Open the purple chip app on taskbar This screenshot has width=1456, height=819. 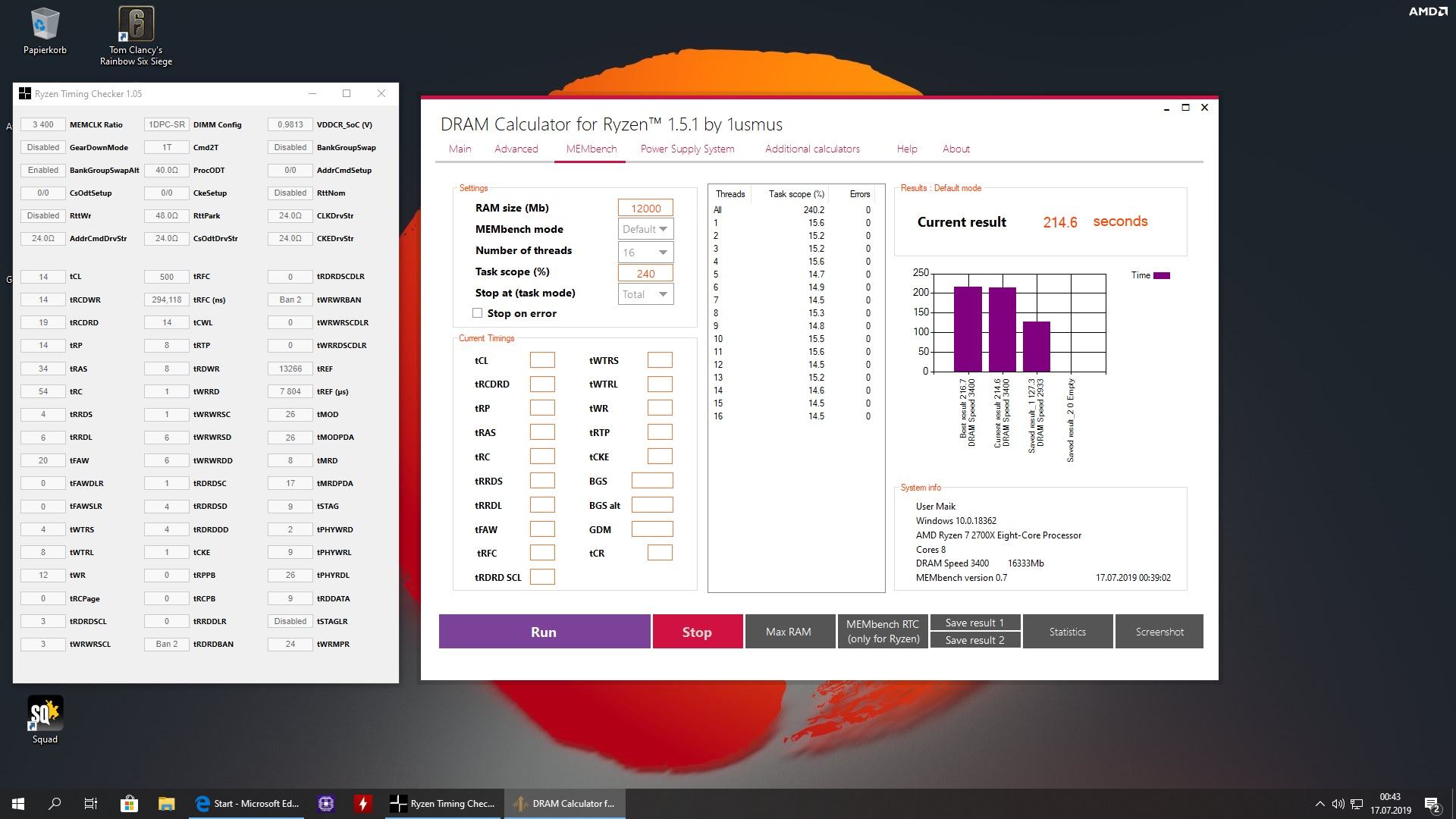(326, 804)
